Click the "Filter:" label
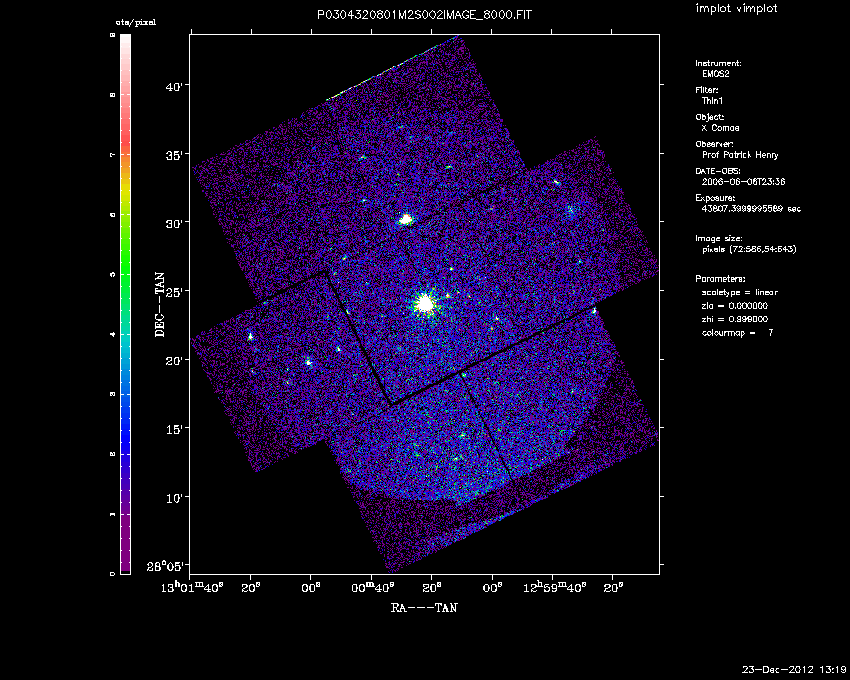Screen dimensions: 850x680 [x=707, y=90]
